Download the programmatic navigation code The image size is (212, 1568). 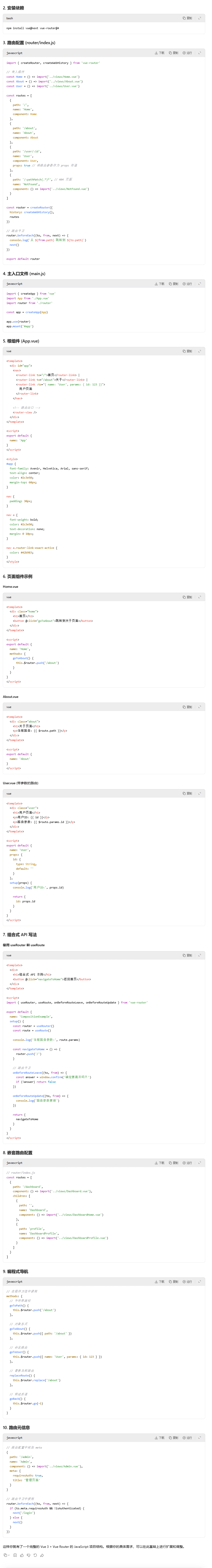(x=160, y=1282)
